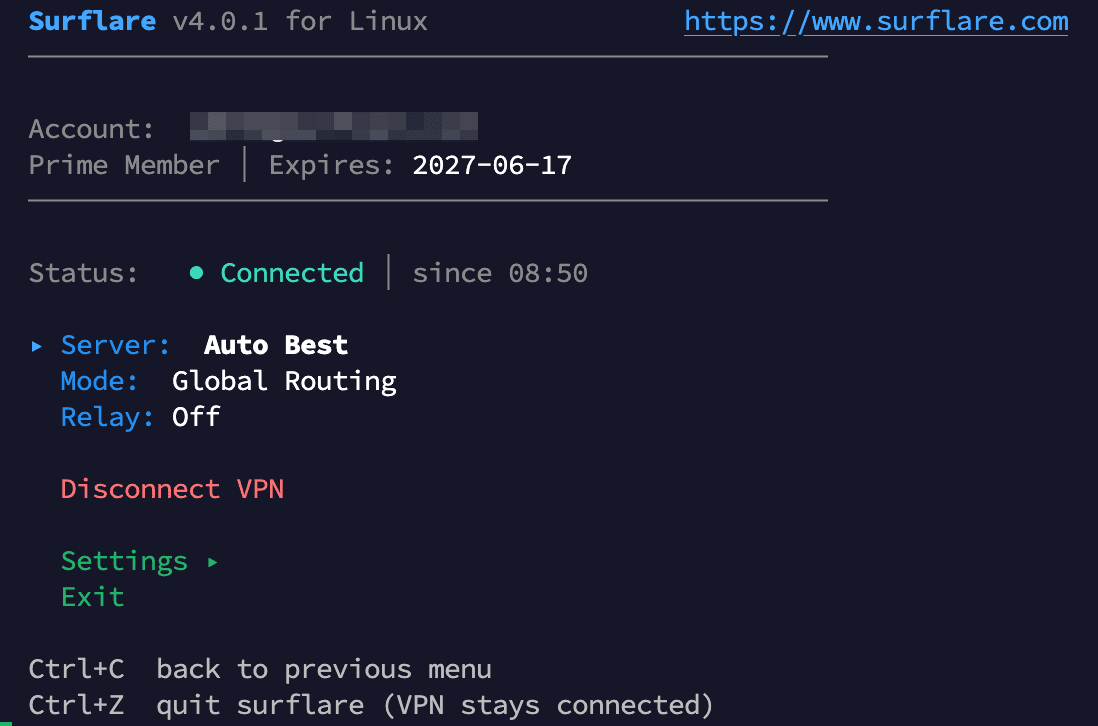This screenshot has width=1098, height=726.
Task: Click the Prime Member label
Action: coord(124,165)
